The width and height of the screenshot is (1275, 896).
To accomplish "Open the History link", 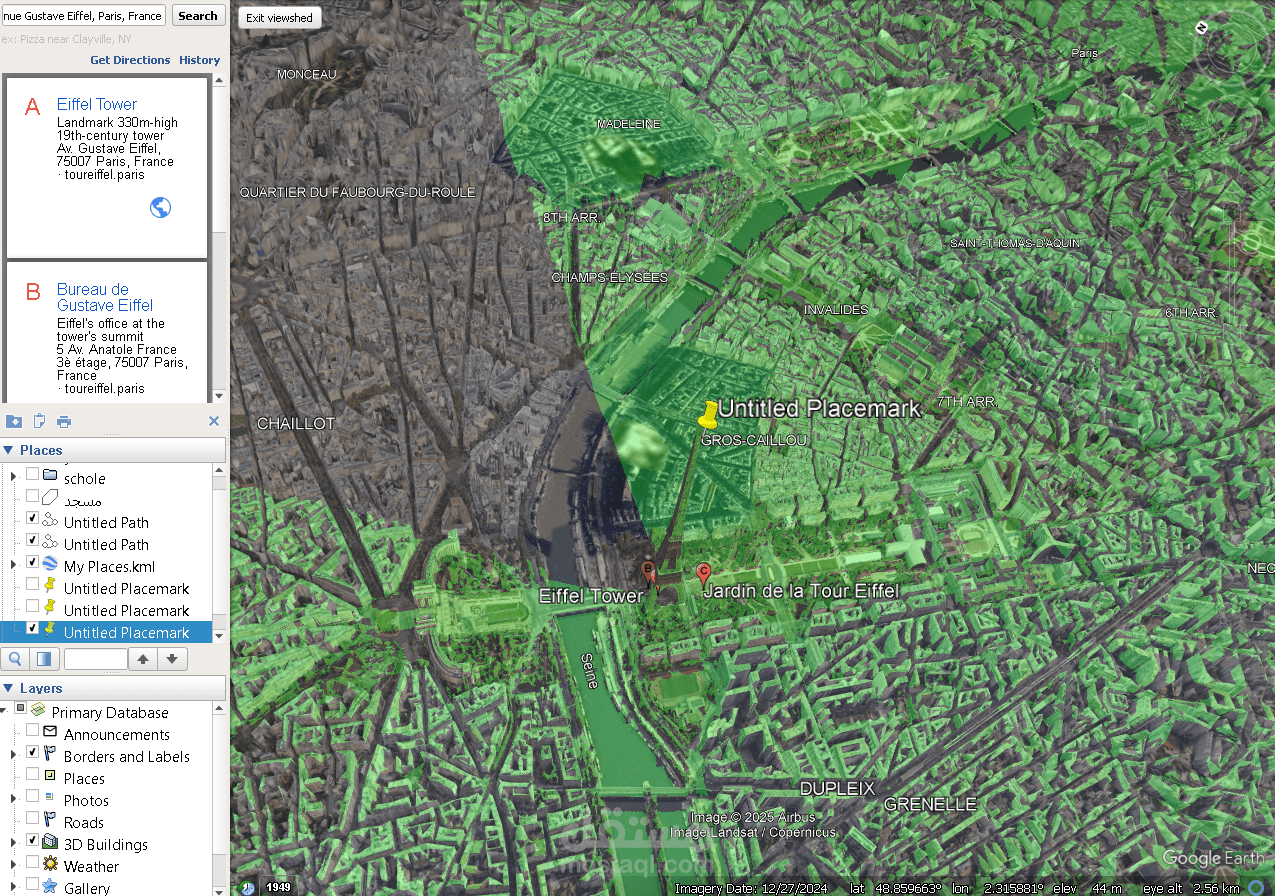I will [200, 60].
